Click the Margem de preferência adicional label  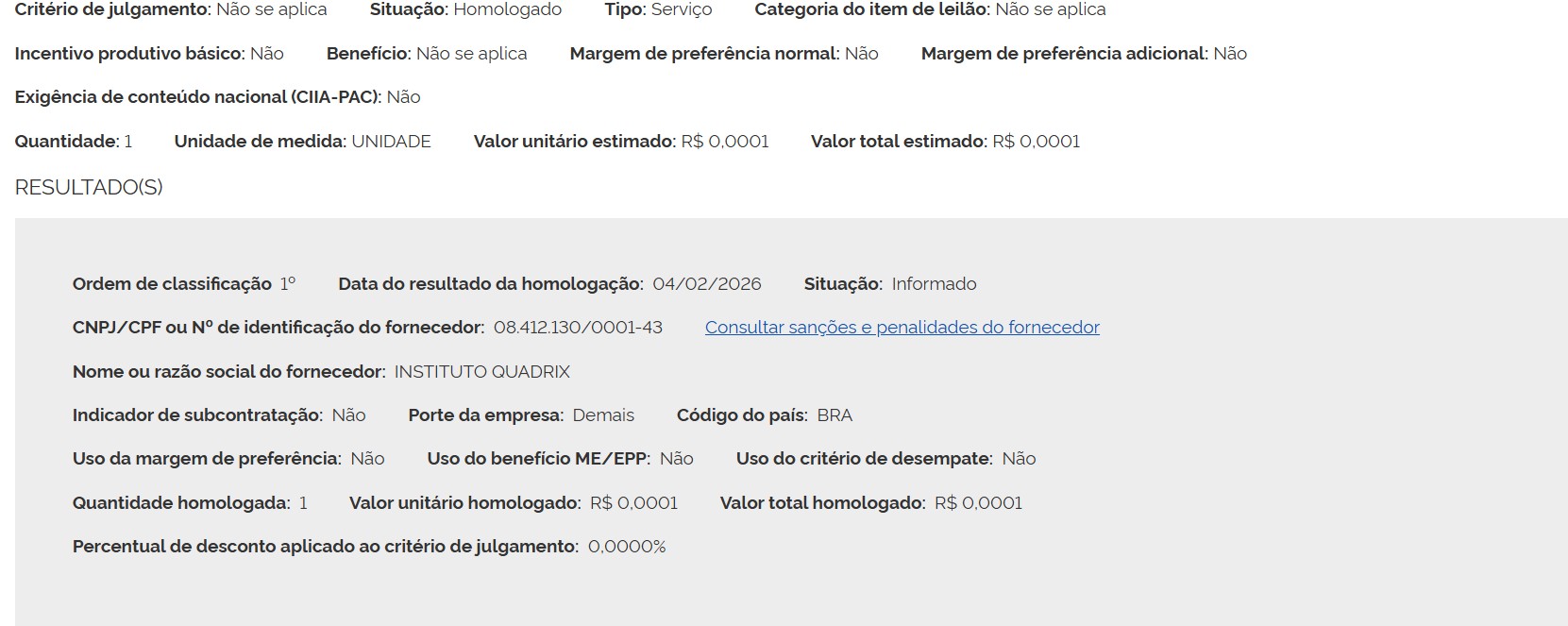tap(1064, 54)
